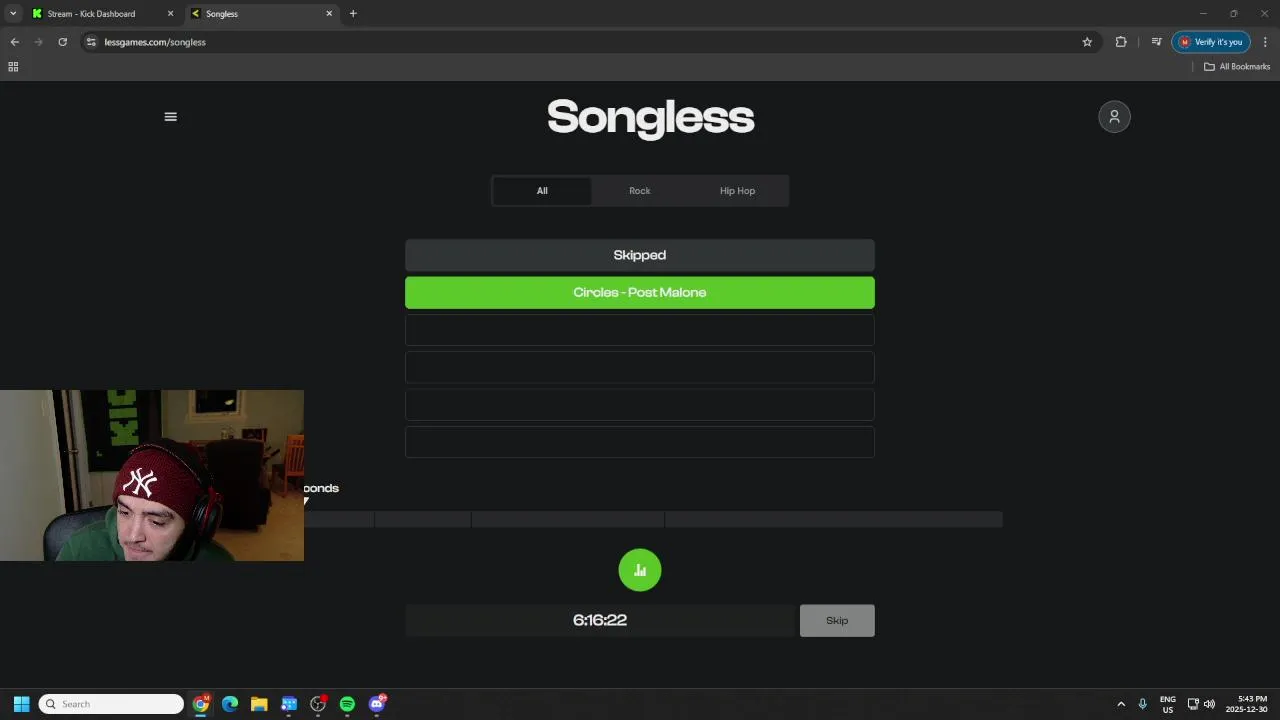Click the song progress bar

pyautogui.click(x=653, y=519)
